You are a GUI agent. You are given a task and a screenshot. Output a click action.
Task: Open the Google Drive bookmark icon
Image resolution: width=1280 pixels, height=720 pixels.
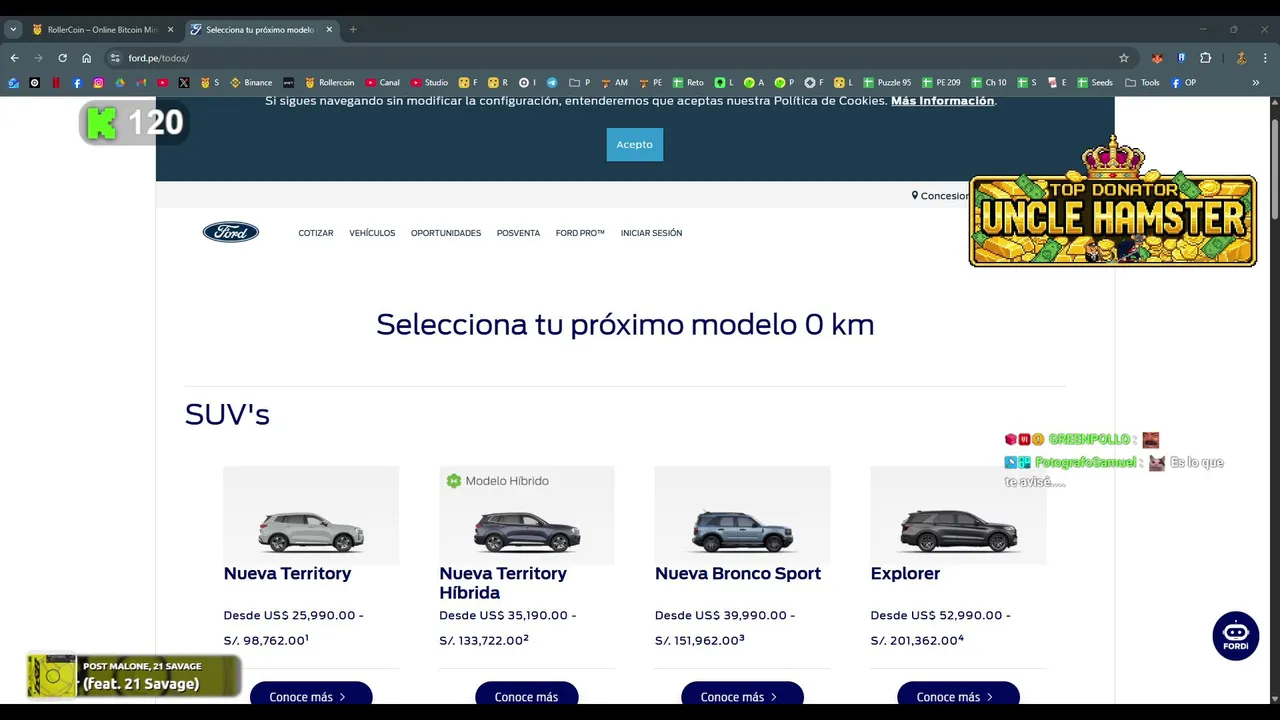(x=120, y=83)
